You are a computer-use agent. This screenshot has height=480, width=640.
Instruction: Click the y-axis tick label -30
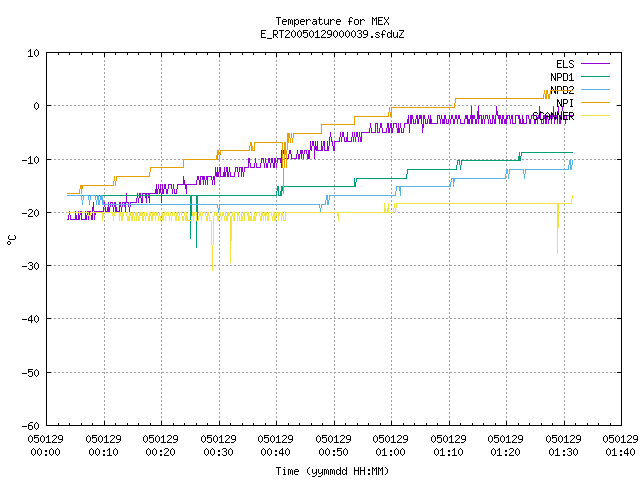31,266
